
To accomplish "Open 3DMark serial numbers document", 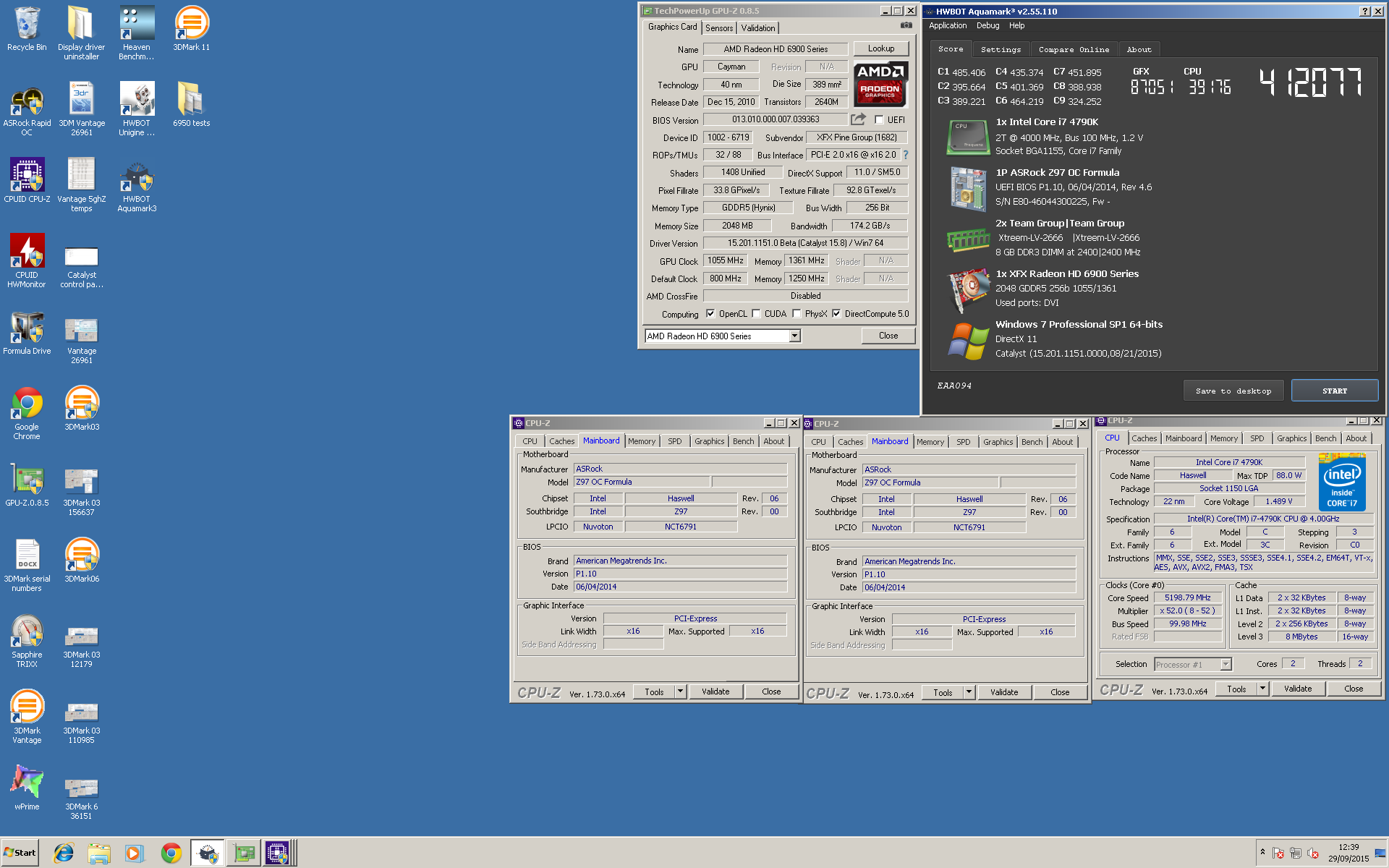I will pos(27,564).
